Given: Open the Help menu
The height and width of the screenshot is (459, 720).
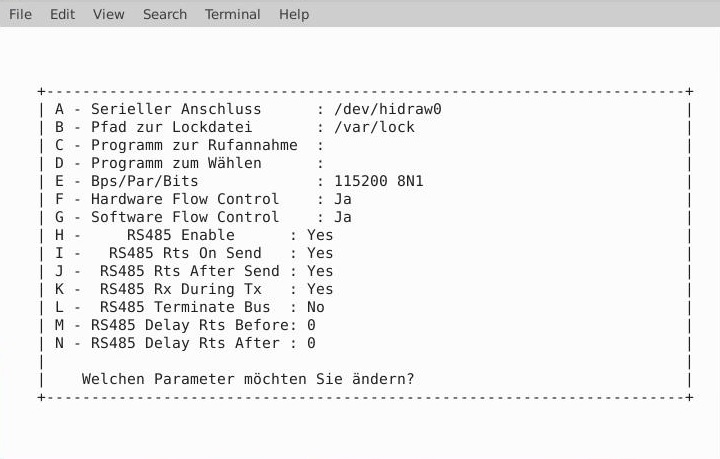Looking at the screenshot, I should pyautogui.click(x=294, y=14).
